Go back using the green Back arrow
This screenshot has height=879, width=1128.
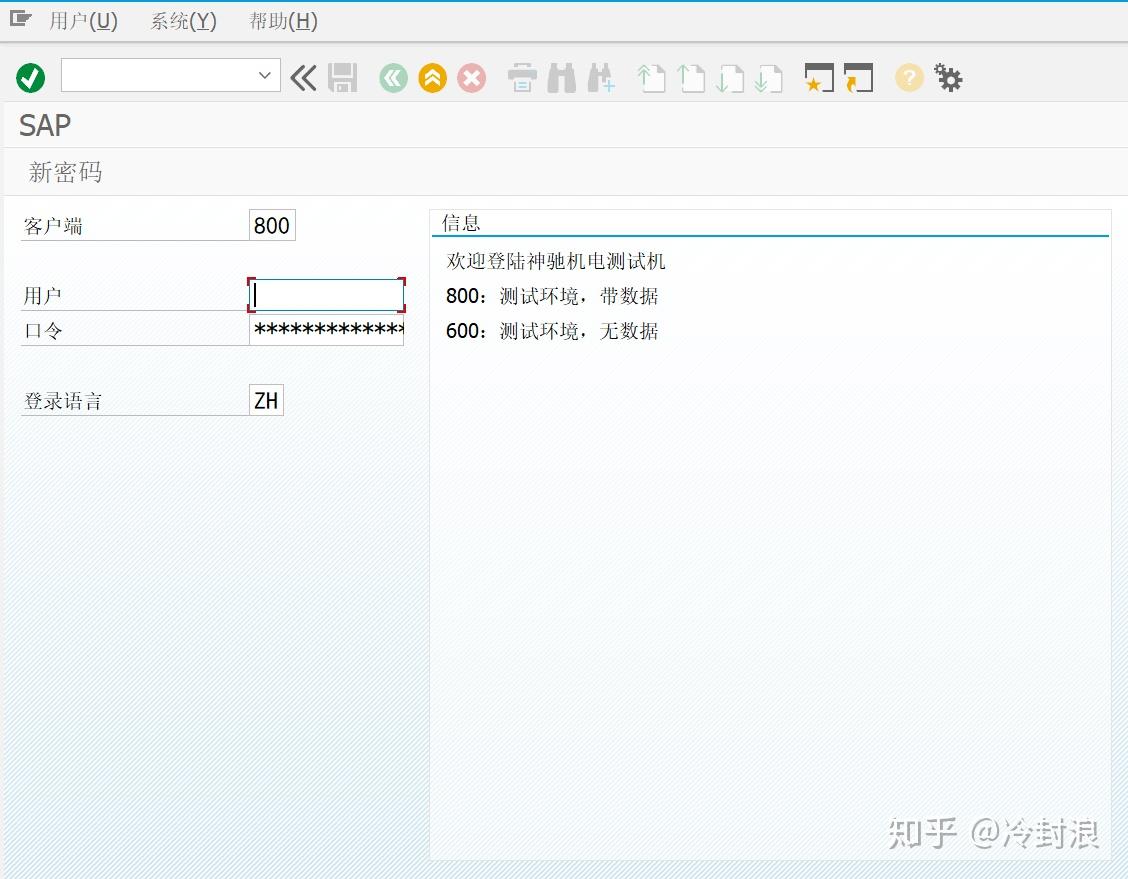[392, 77]
